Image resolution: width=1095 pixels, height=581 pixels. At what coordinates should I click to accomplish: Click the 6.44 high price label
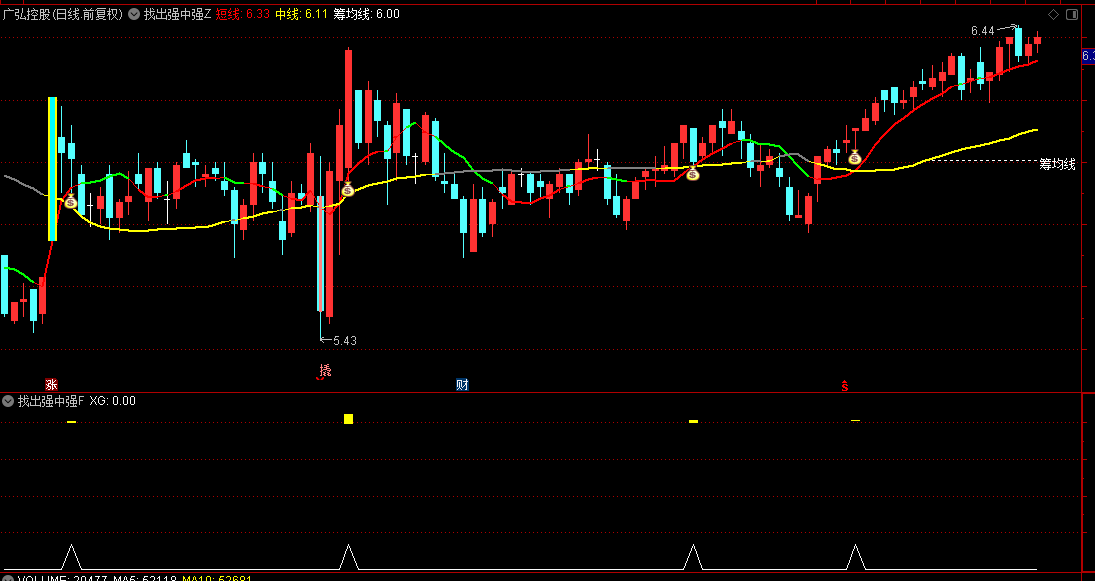tap(983, 31)
